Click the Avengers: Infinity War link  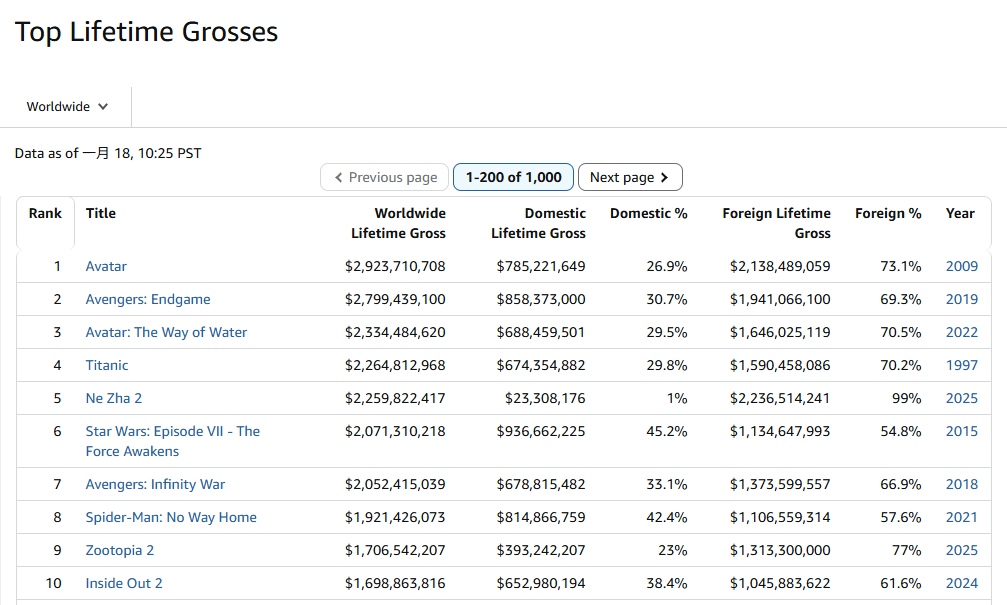click(x=155, y=484)
